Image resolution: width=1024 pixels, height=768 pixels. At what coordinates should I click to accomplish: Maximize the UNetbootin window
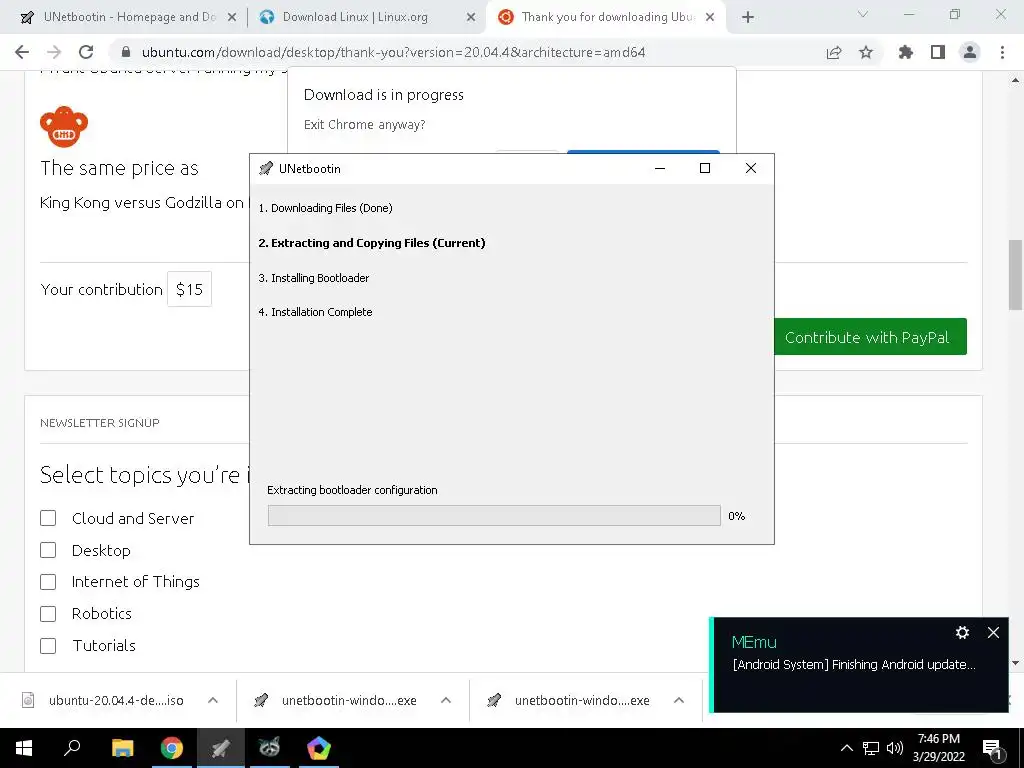pos(705,168)
